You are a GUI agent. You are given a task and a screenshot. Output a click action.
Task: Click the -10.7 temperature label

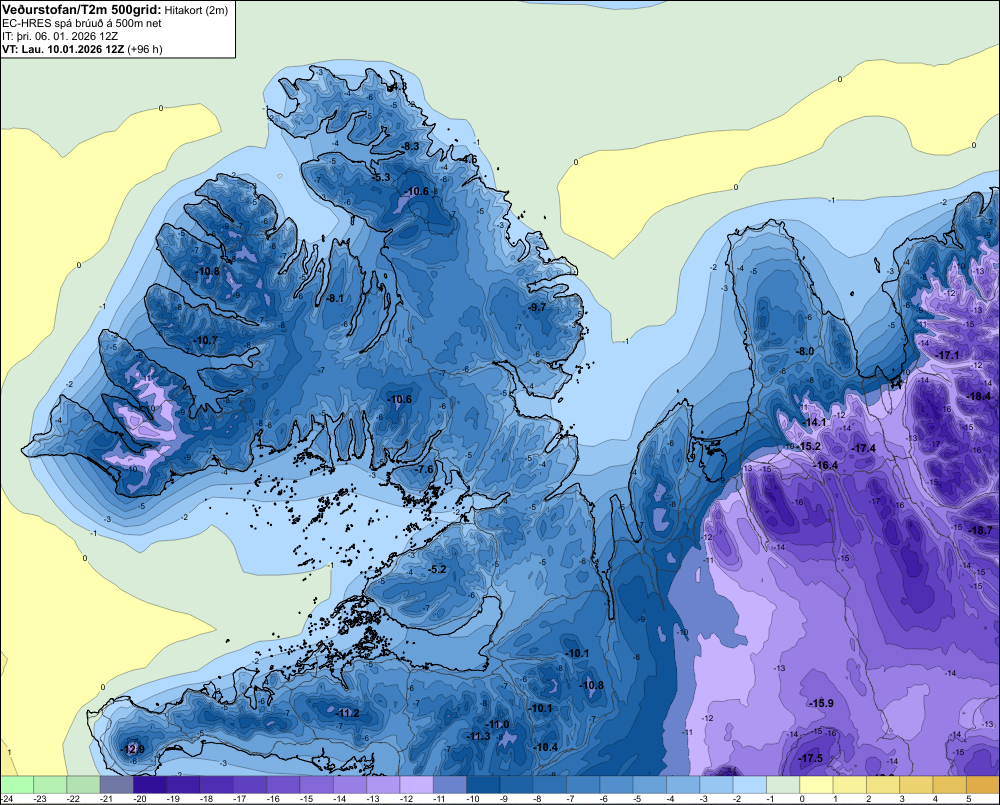click(x=205, y=340)
